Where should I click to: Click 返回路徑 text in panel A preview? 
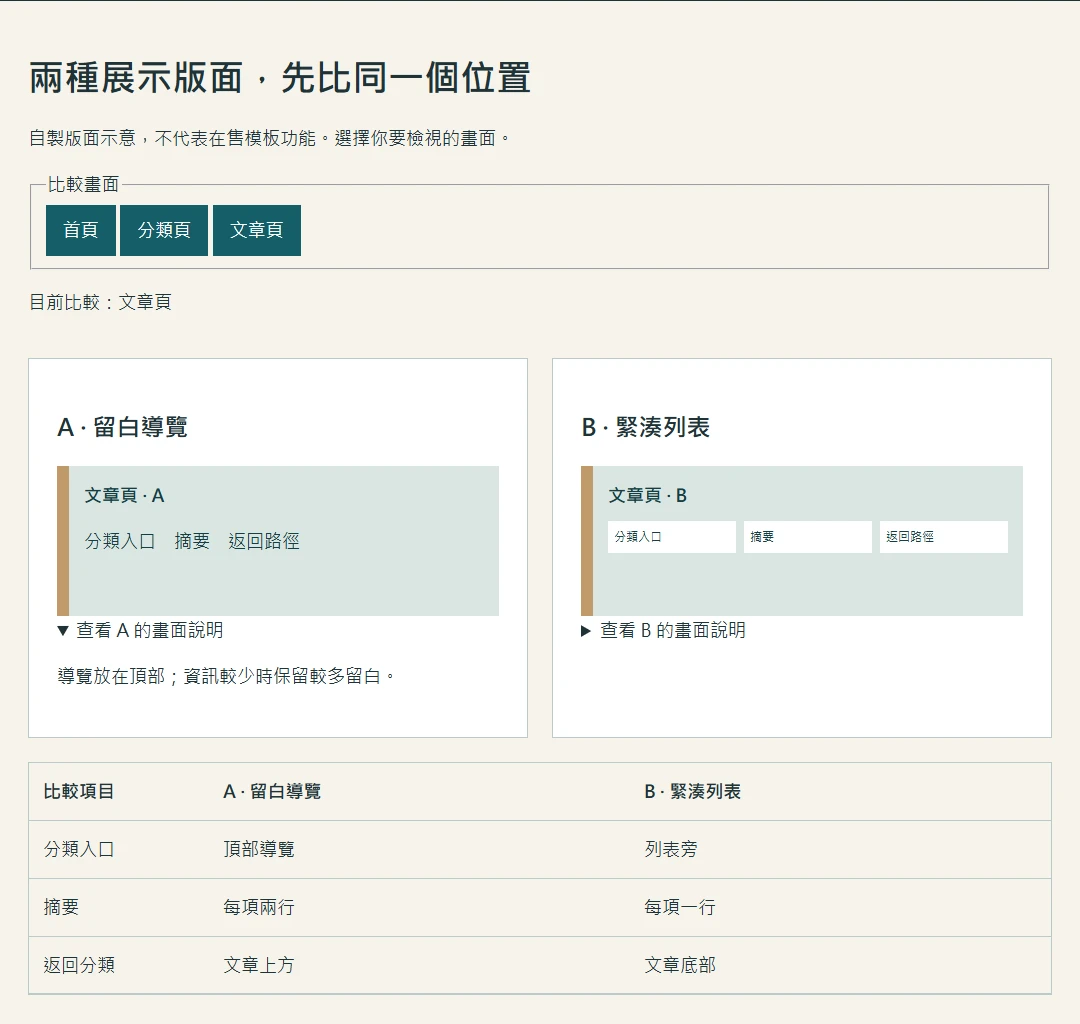click(264, 541)
